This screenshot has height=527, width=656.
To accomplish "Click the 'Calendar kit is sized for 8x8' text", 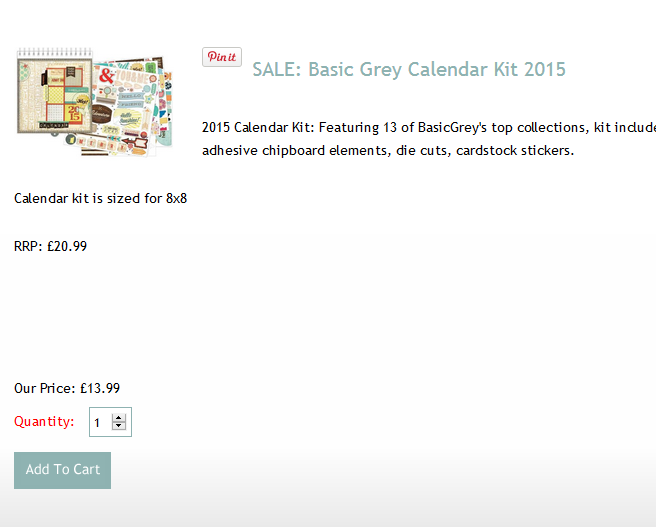I will pyautogui.click(x=100, y=198).
